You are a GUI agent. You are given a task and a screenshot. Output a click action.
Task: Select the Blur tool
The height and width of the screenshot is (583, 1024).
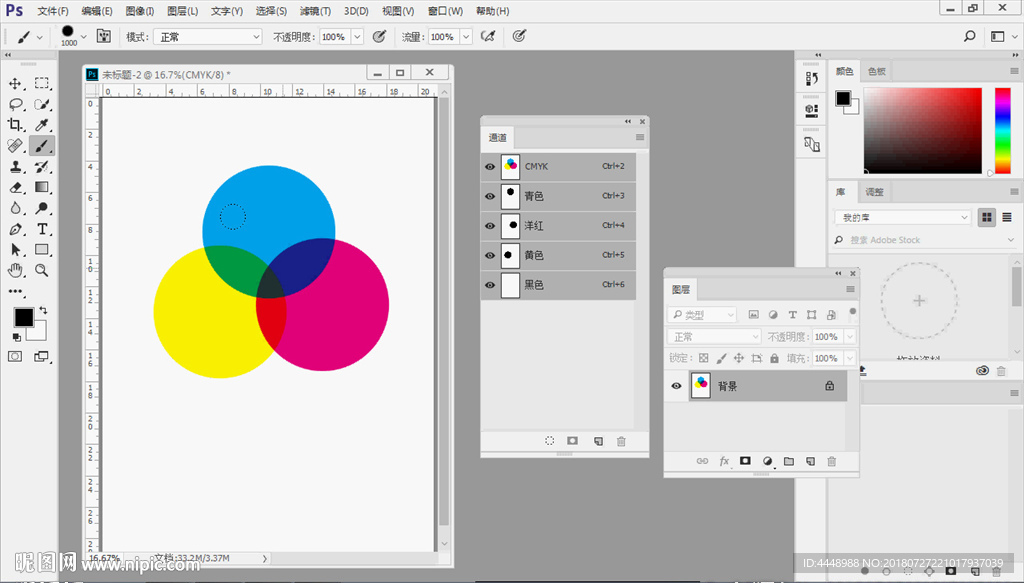15,208
